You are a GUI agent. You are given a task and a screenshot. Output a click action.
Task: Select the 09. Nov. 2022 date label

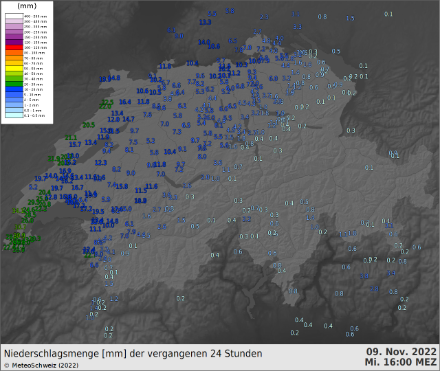[x=401, y=352]
